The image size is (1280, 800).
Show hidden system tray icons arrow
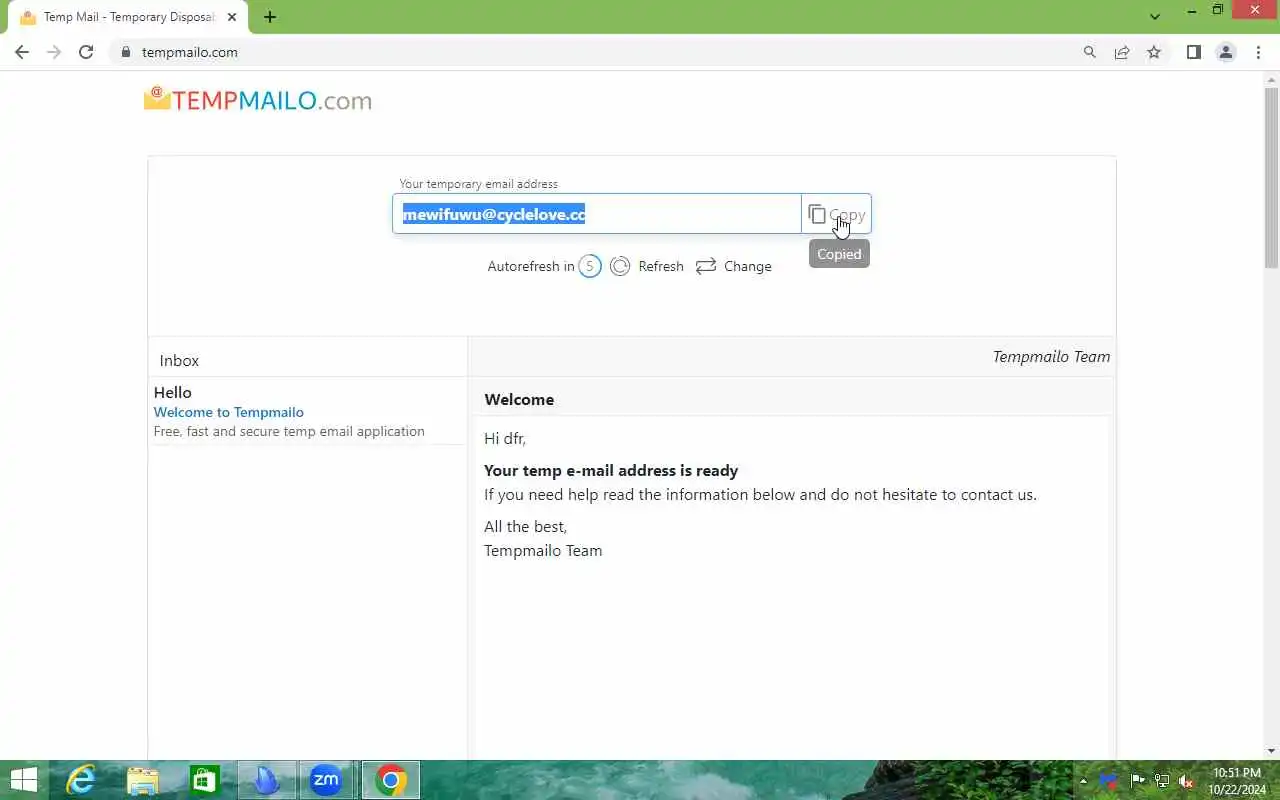pos(1083,781)
